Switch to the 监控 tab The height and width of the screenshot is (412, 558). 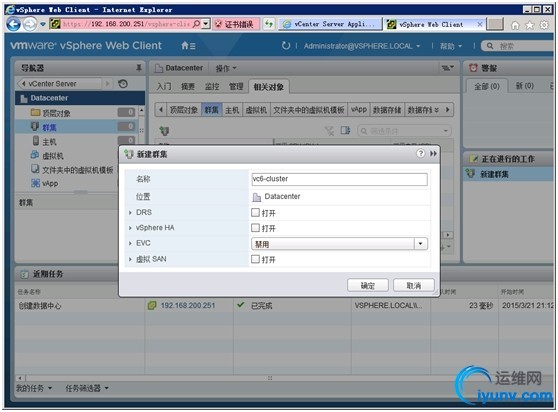(212, 86)
